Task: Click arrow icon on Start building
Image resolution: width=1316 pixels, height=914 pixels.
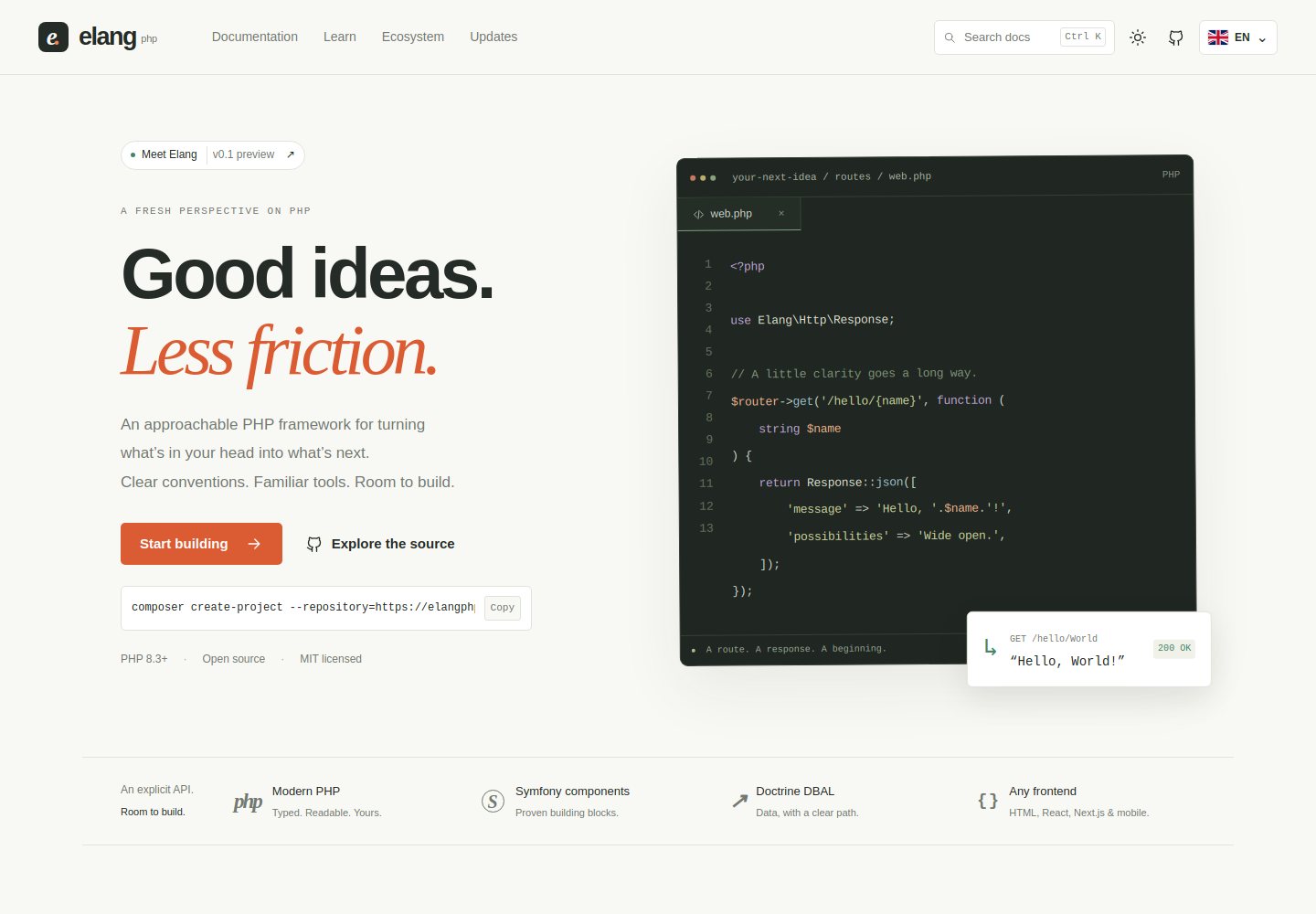Action: tap(254, 544)
